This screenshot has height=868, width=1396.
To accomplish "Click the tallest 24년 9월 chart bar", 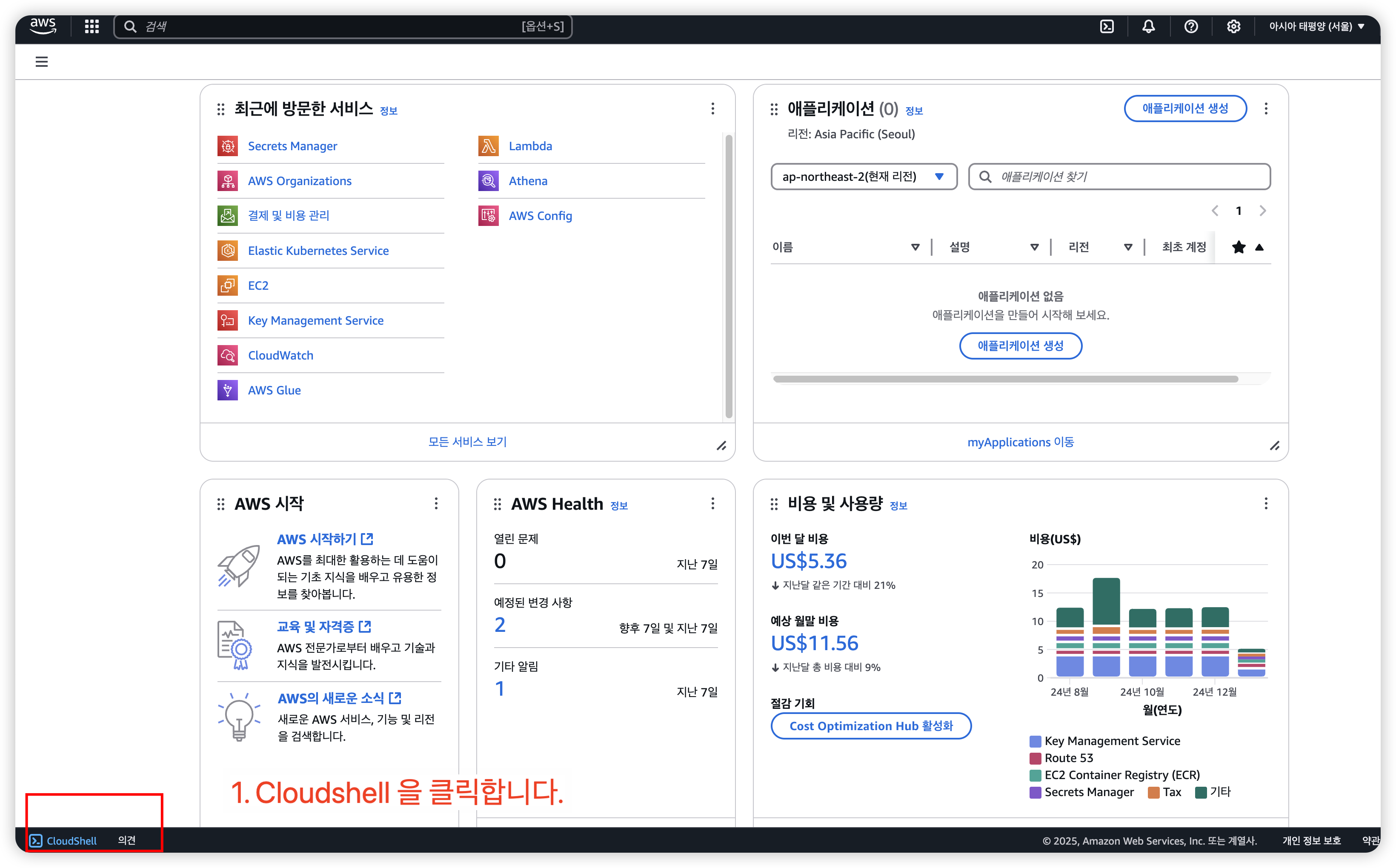I will pos(1106,627).
